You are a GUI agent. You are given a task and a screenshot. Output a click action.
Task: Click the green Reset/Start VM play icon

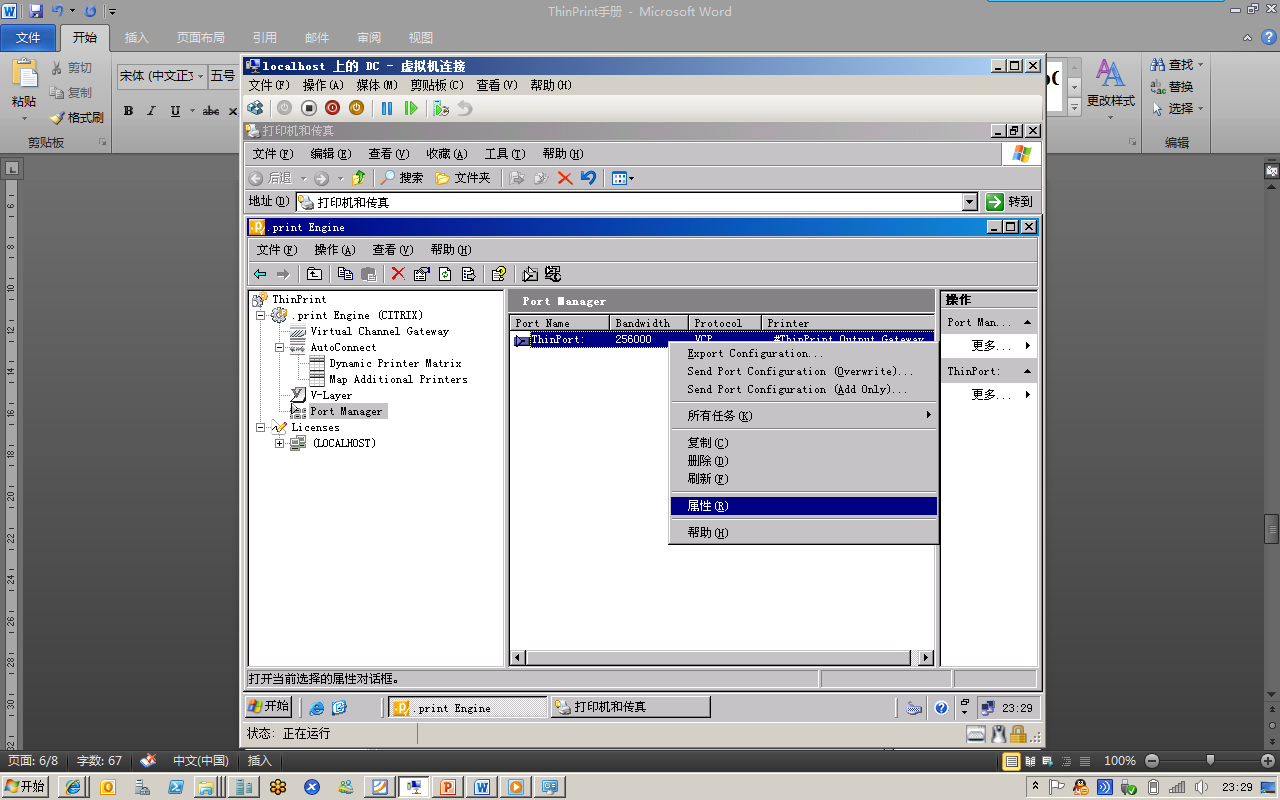click(411, 108)
